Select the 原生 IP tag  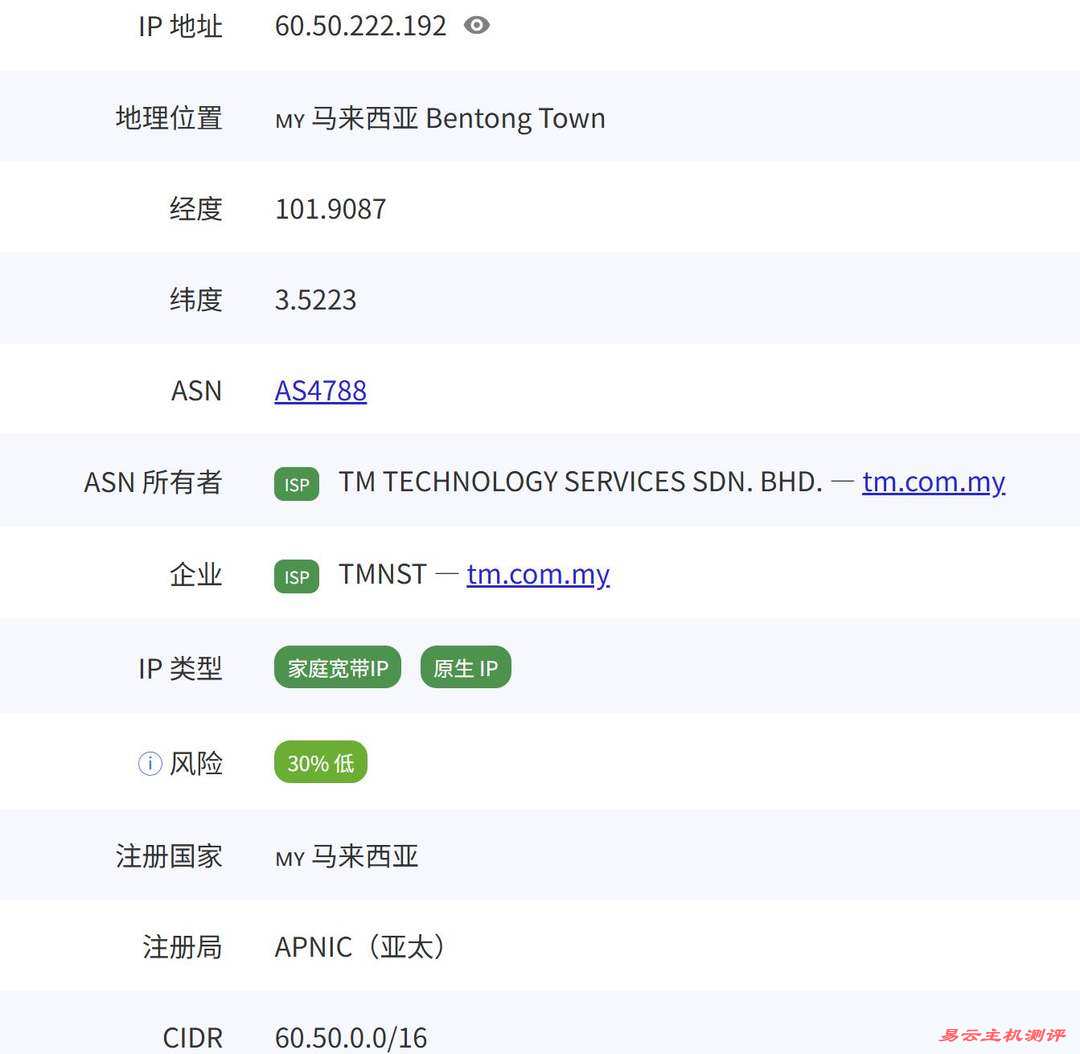point(465,667)
